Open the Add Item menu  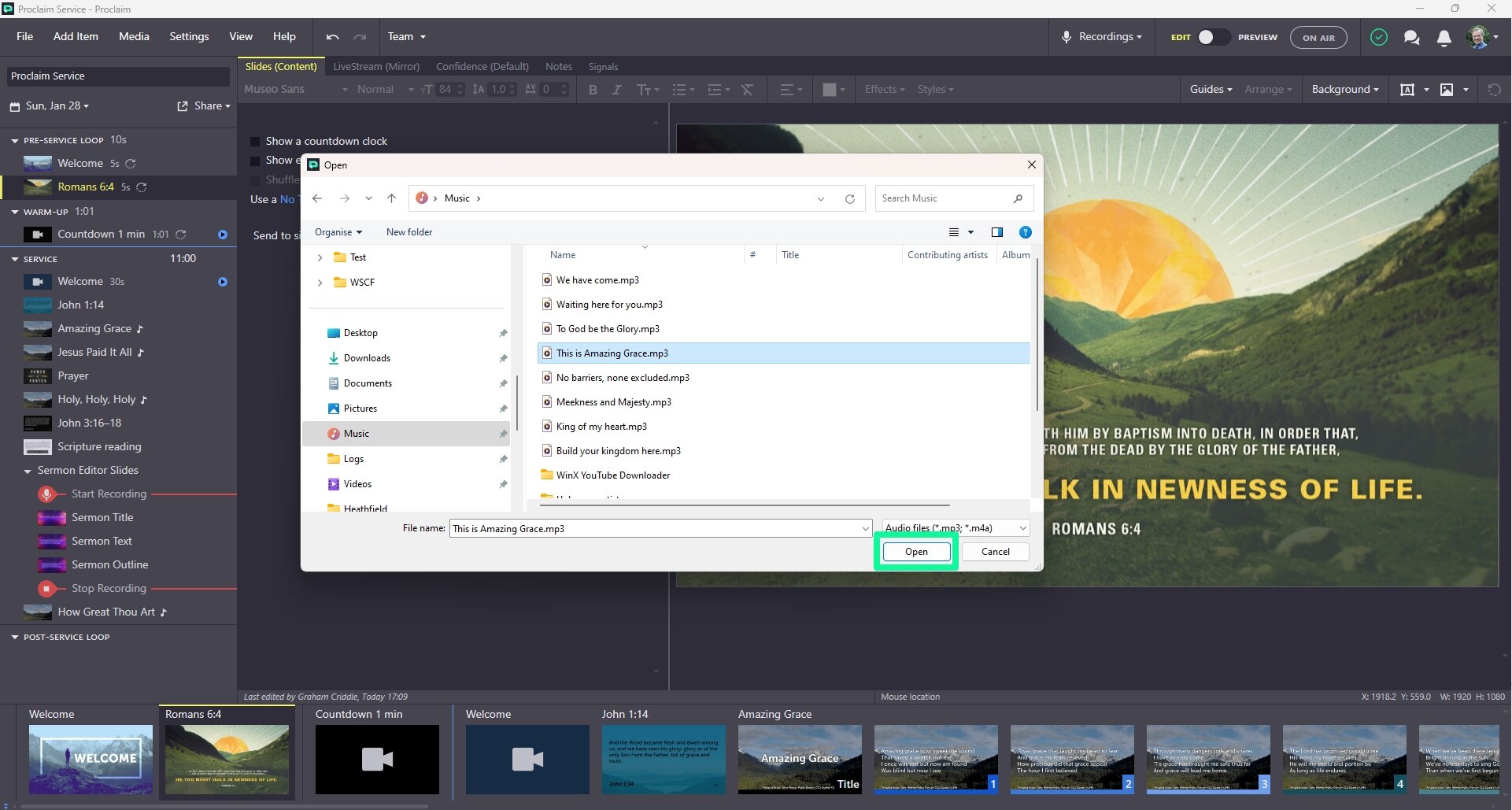pos(76,36)
